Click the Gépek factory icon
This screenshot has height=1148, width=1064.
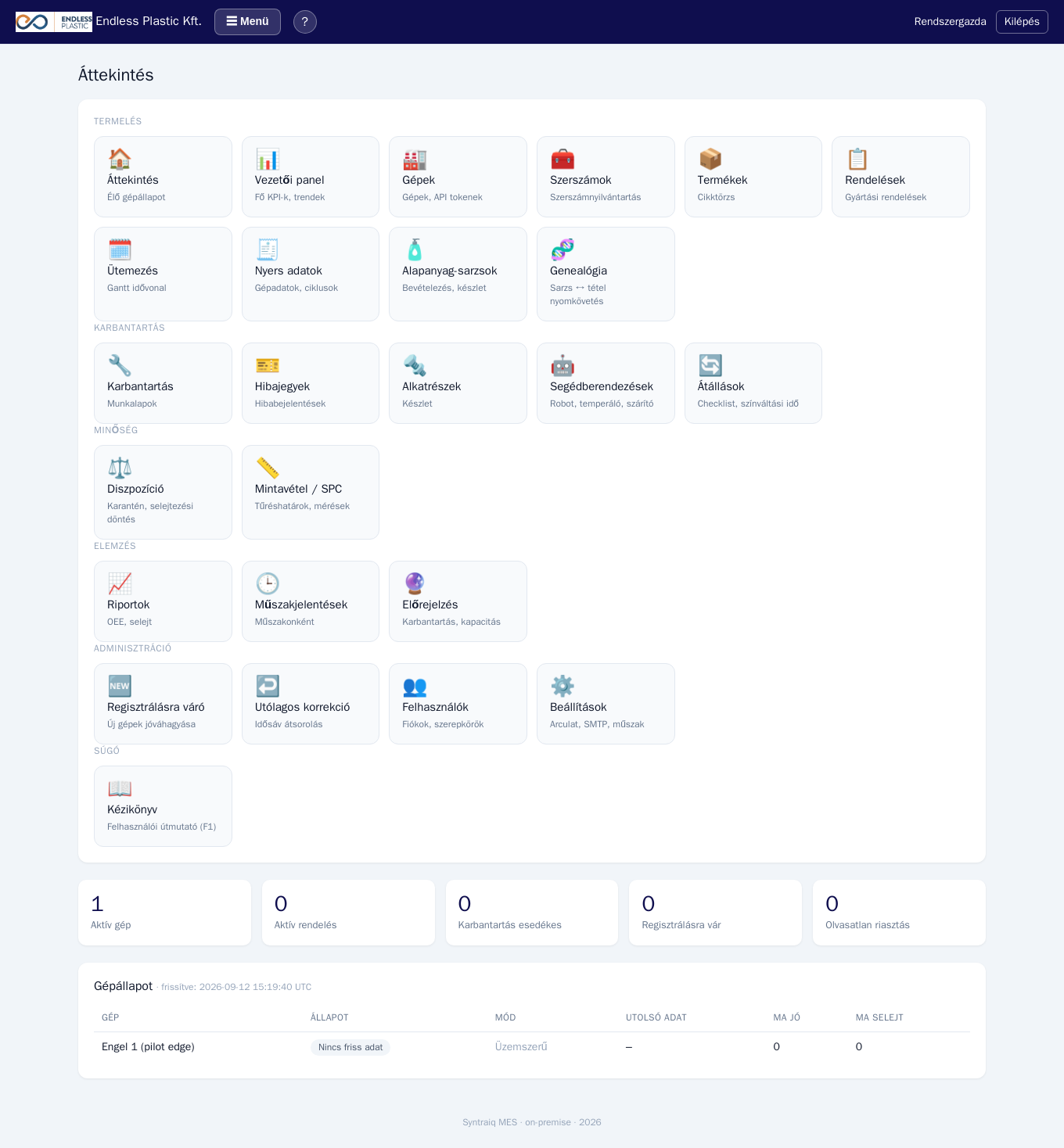pyautogui.click(x=415, y=159)
